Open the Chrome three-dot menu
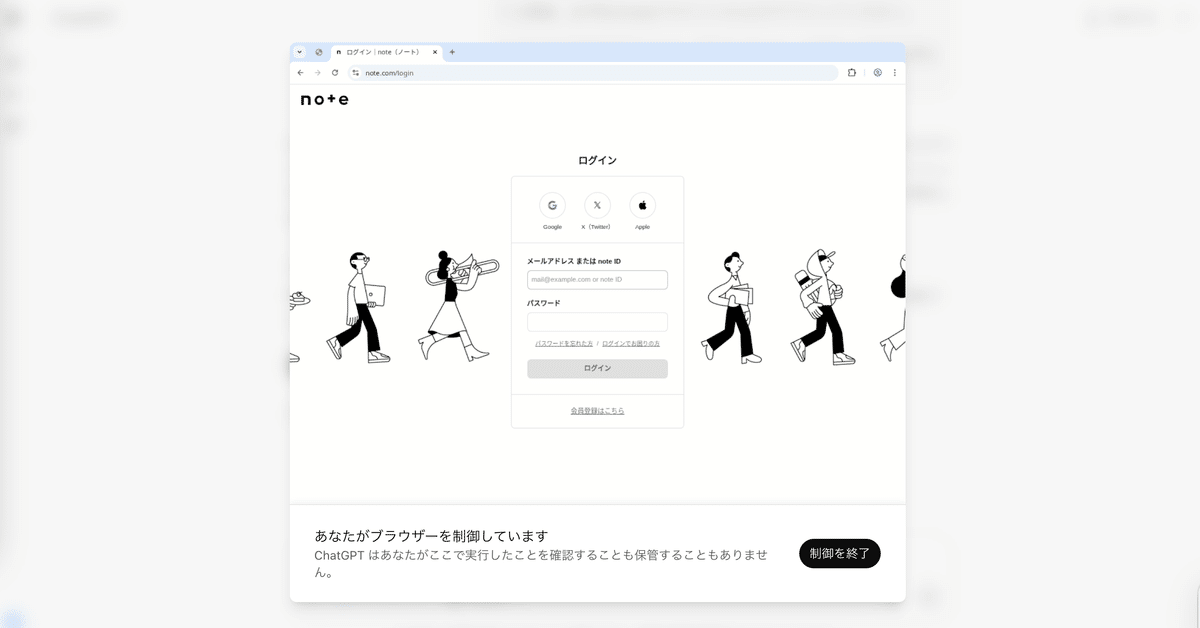The height and width of the screenshot is (628, 1200). (895, 73)
